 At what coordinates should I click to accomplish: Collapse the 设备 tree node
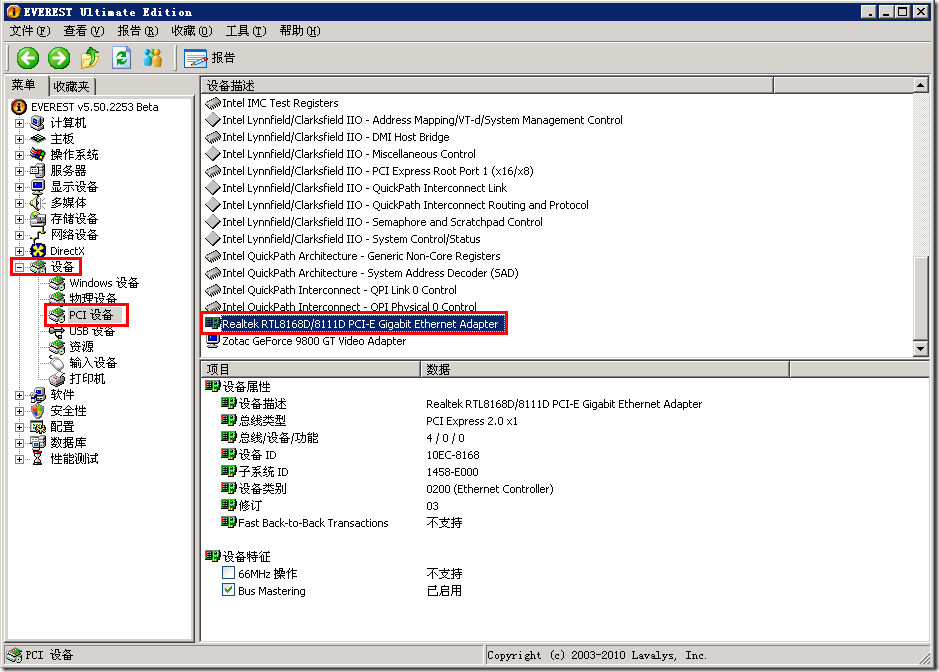[x=20, y=267]
